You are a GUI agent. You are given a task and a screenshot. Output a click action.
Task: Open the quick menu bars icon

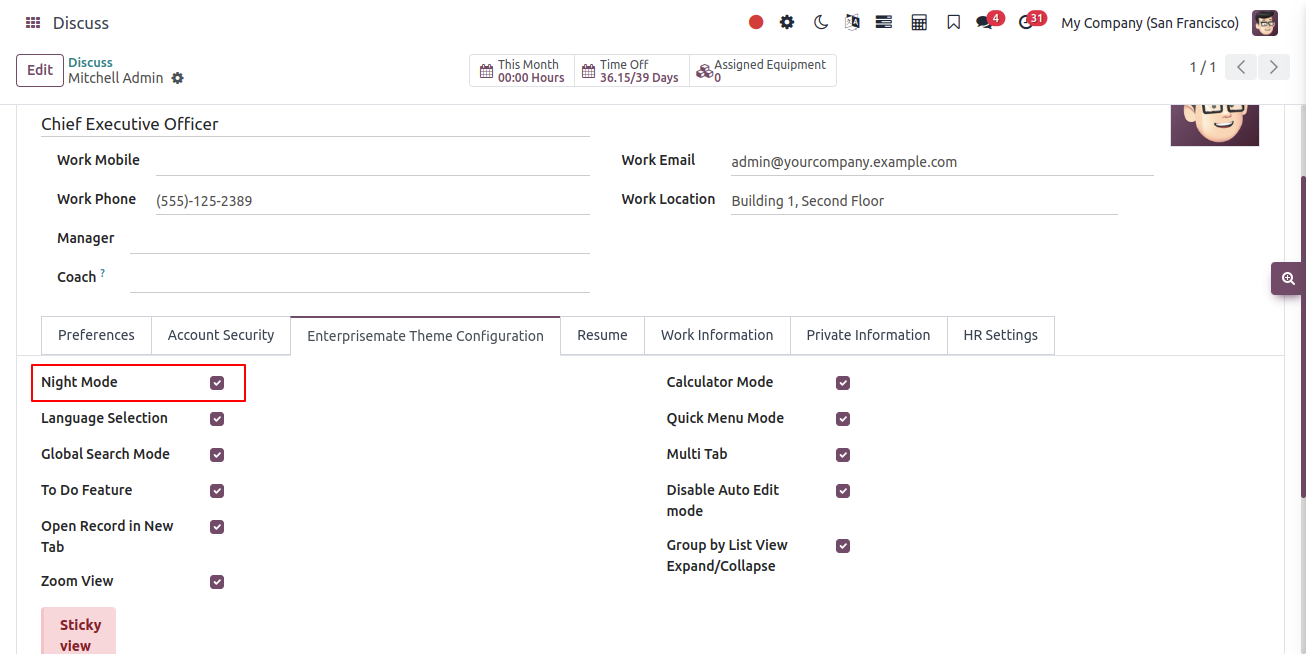coord(884,22)
